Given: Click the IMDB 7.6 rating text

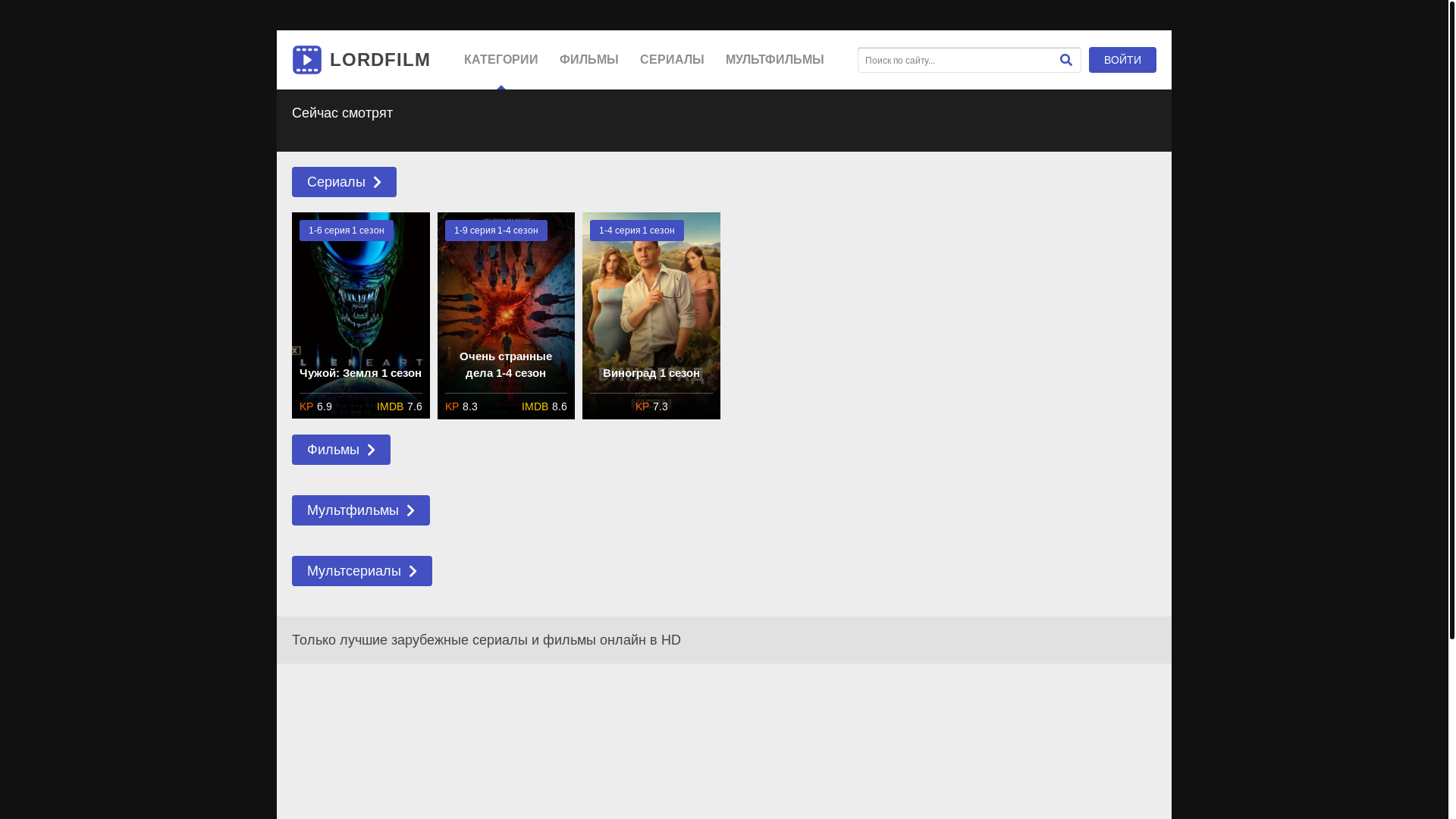Looking at the screenshot, I should coord(400,406).
